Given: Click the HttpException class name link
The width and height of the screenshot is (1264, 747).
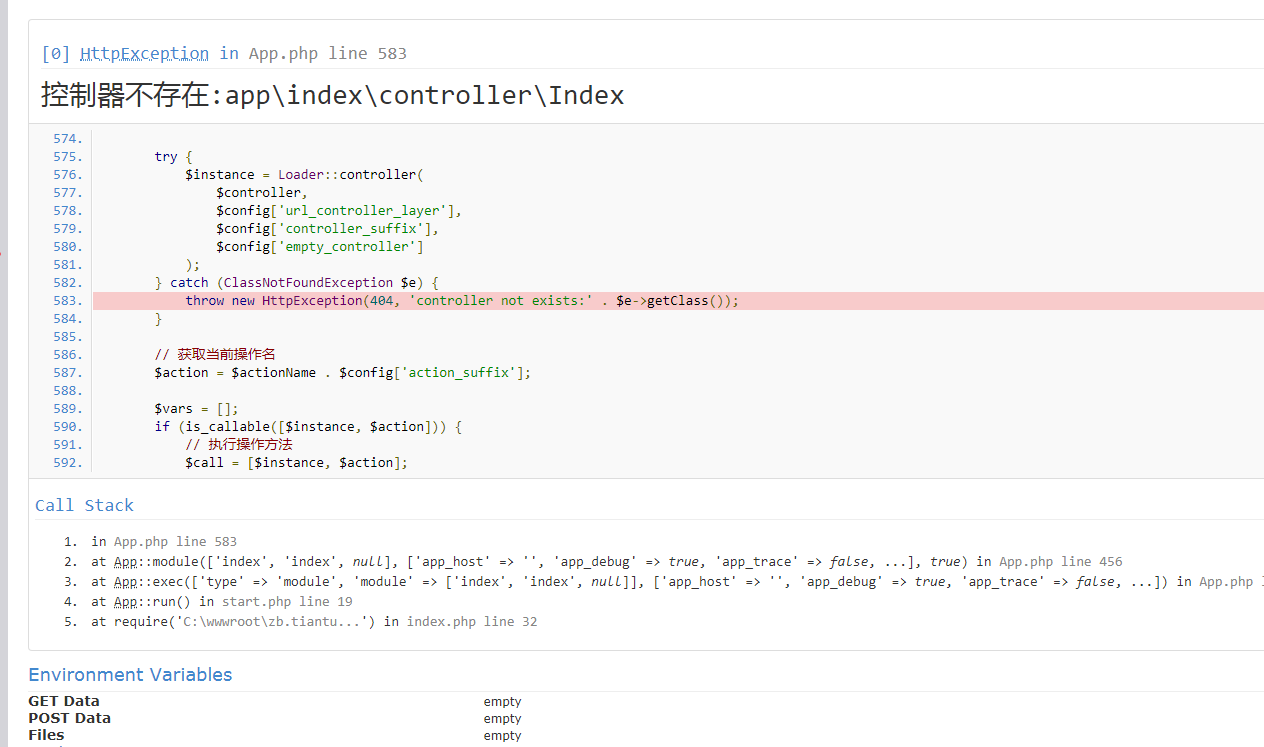Looking at the screenshot, I should point(144,54).
